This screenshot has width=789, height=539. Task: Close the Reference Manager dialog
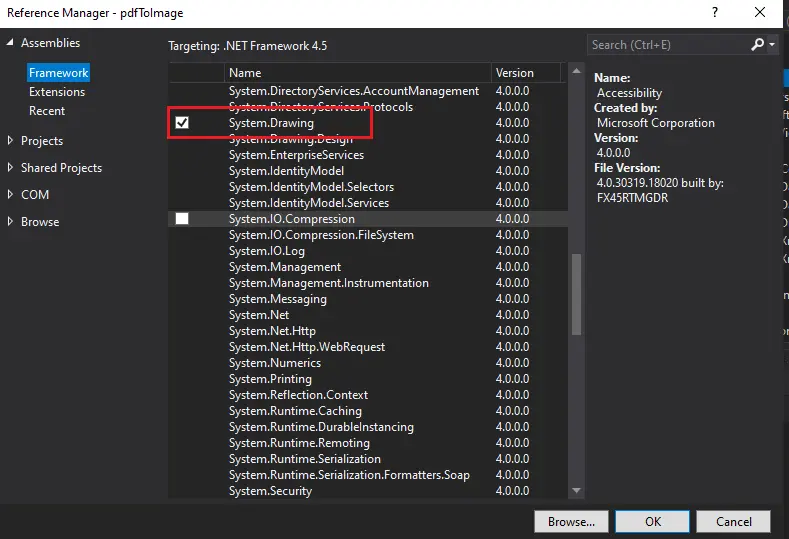tap(760, 13)
